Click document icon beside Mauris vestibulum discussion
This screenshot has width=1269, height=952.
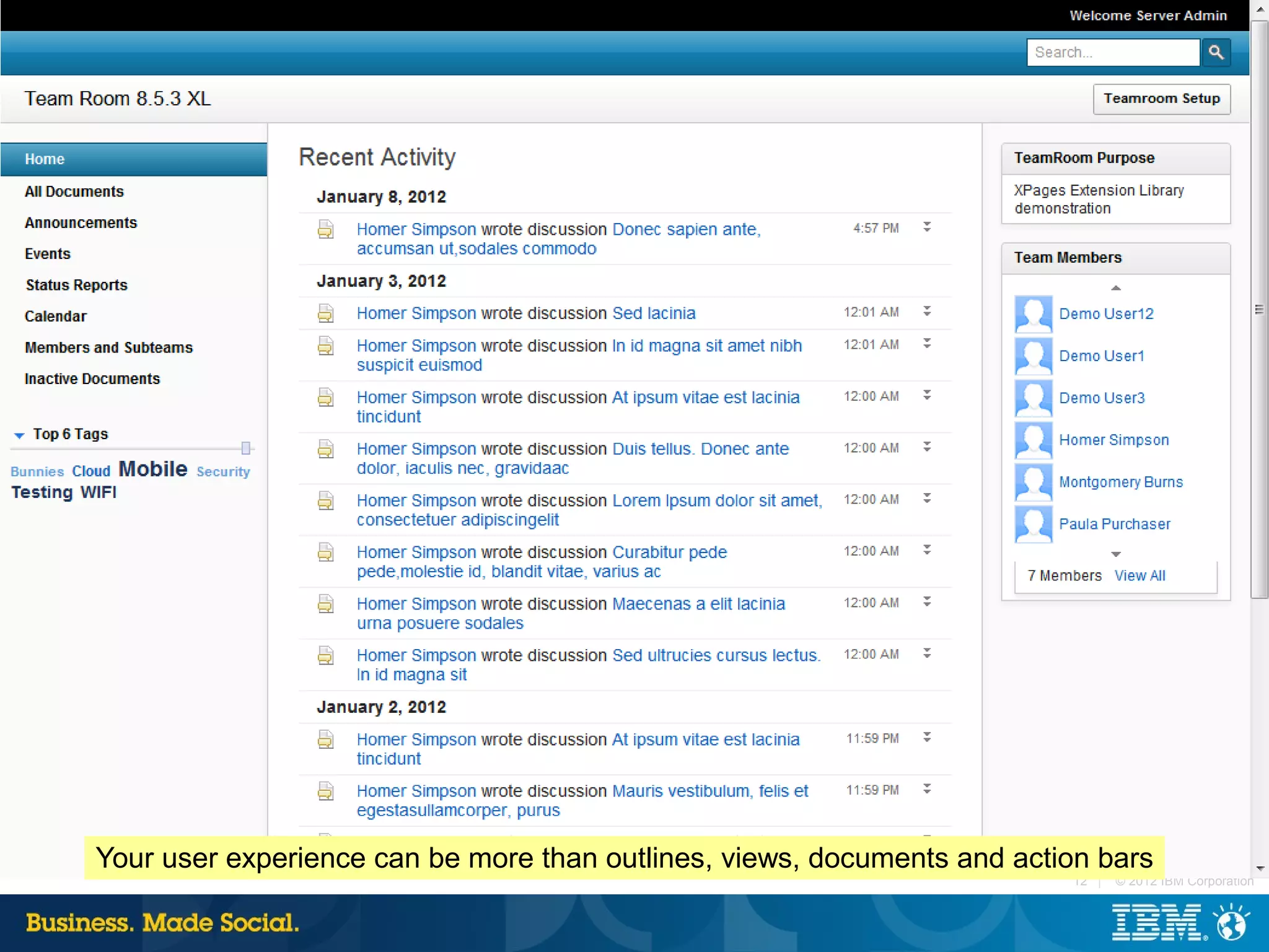tap(325, 791)
